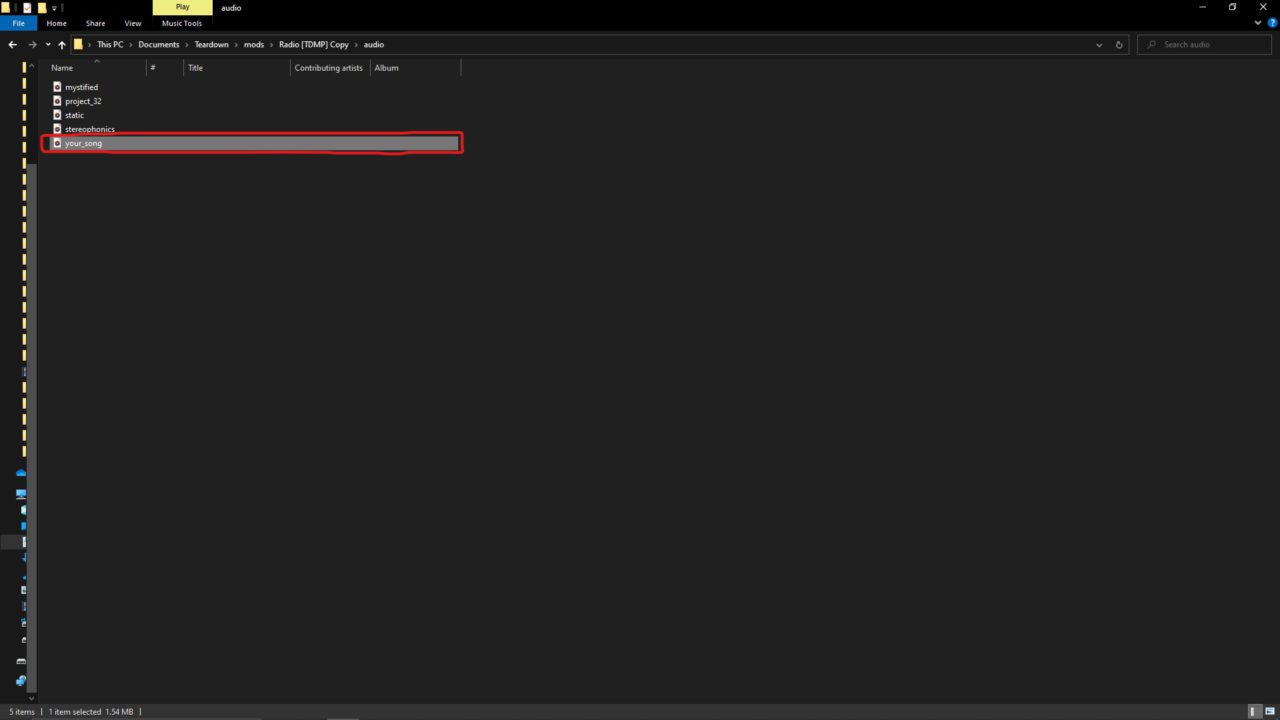This screenshot has width=1280, height=720.
Task: Click 'audio' in the address path
Action: (x=373, y=45)
